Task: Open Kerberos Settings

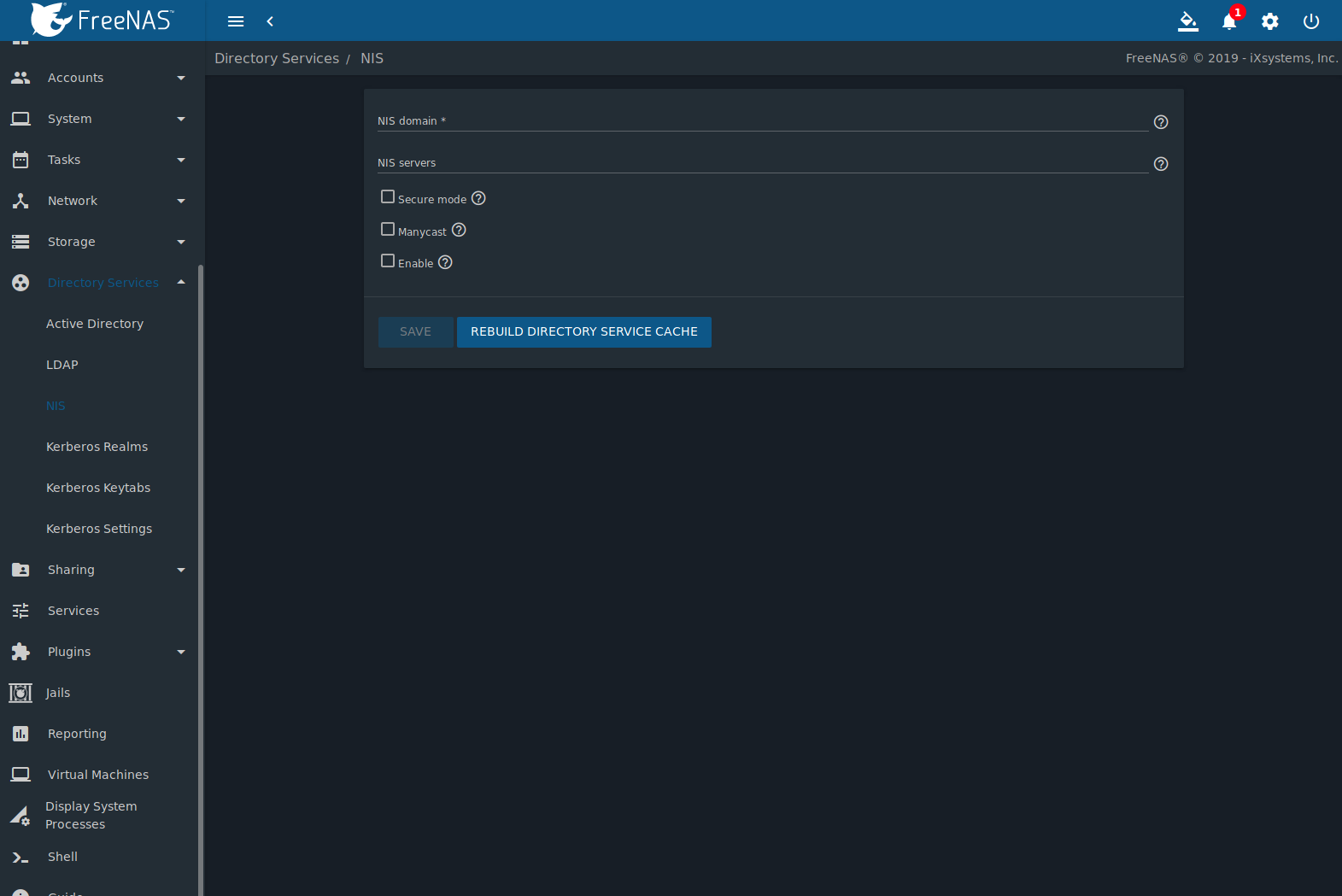Action: click(99, 529)
